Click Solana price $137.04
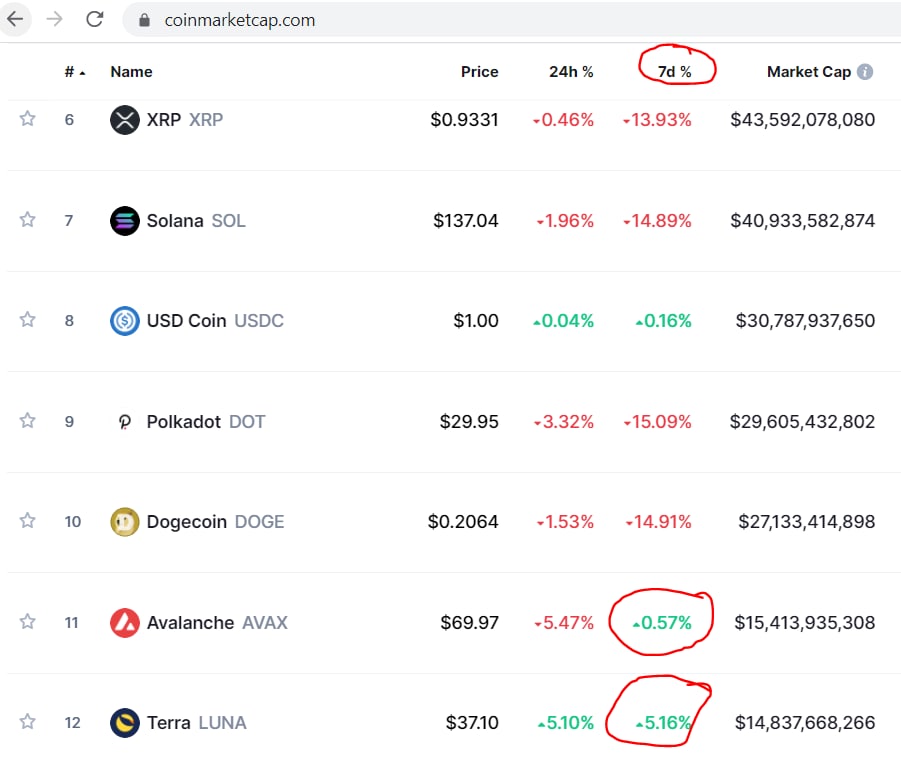901x773 pixels. click(x=466, y=221)
